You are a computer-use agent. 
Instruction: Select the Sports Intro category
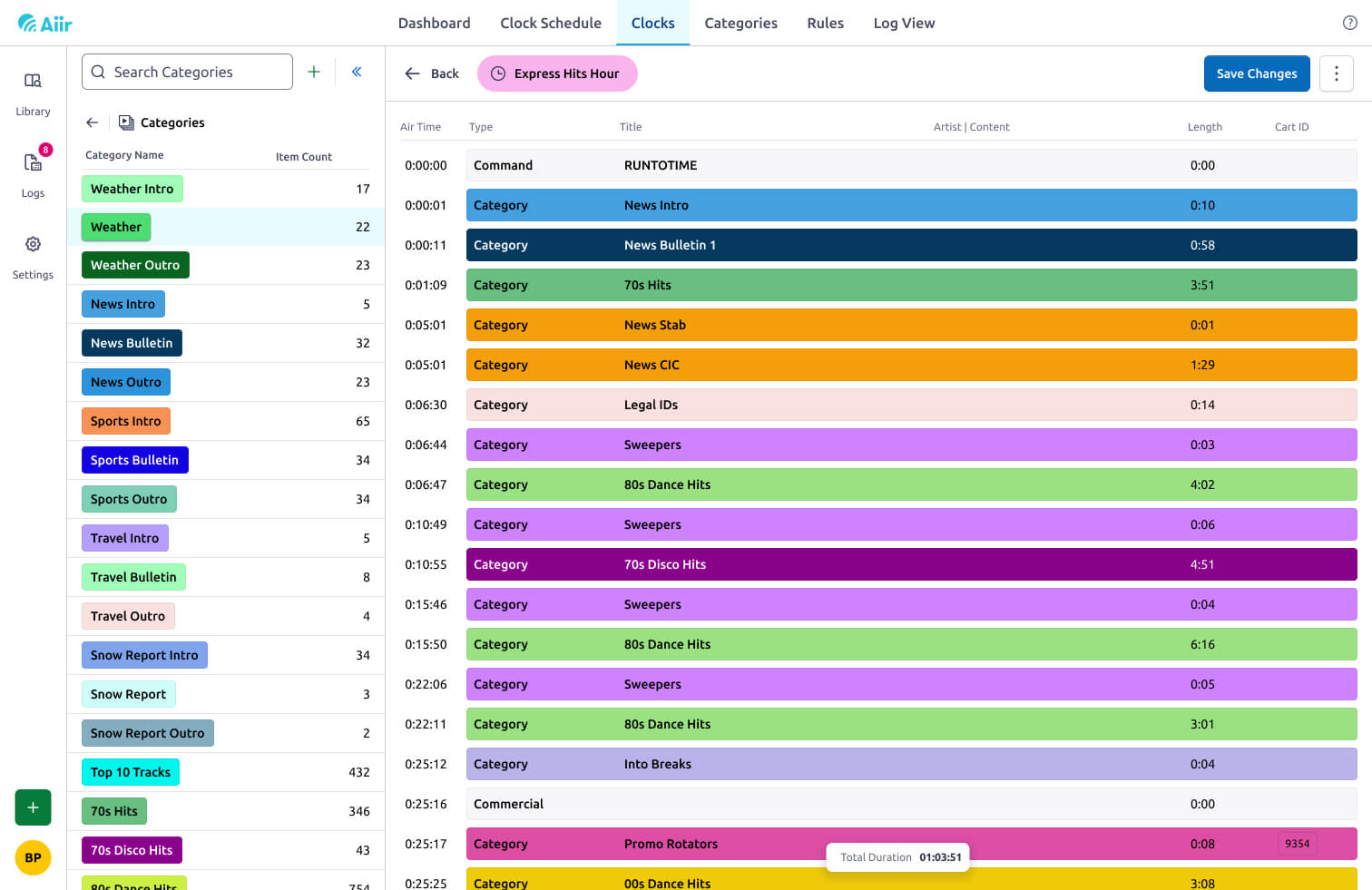[126, 421]
